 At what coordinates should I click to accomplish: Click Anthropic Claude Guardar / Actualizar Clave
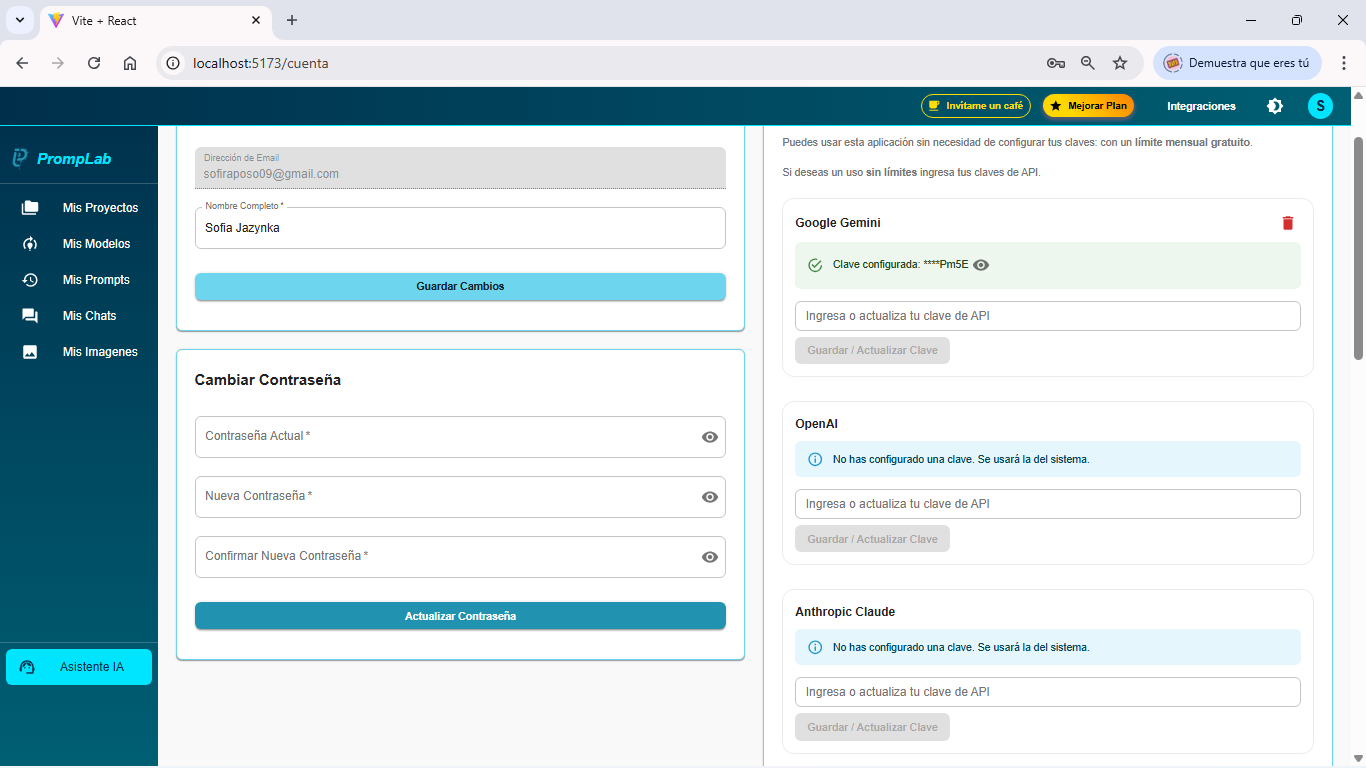coord(872,727)
